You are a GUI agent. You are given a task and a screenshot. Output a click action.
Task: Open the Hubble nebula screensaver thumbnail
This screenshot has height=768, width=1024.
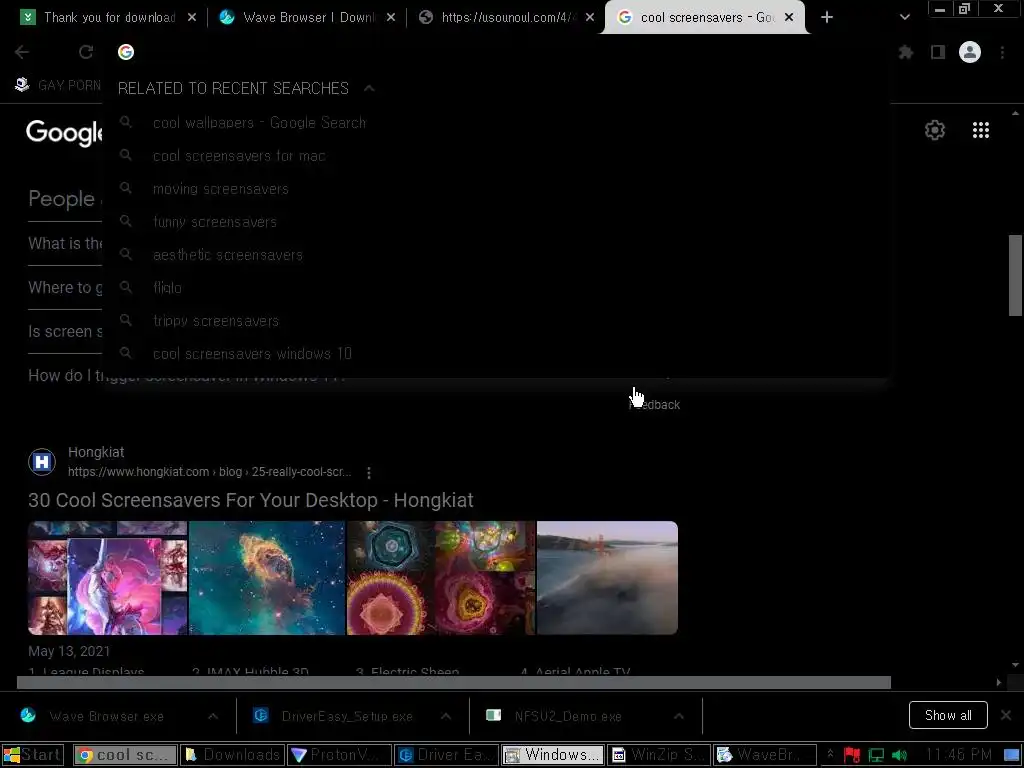click(x=266, y=577)
